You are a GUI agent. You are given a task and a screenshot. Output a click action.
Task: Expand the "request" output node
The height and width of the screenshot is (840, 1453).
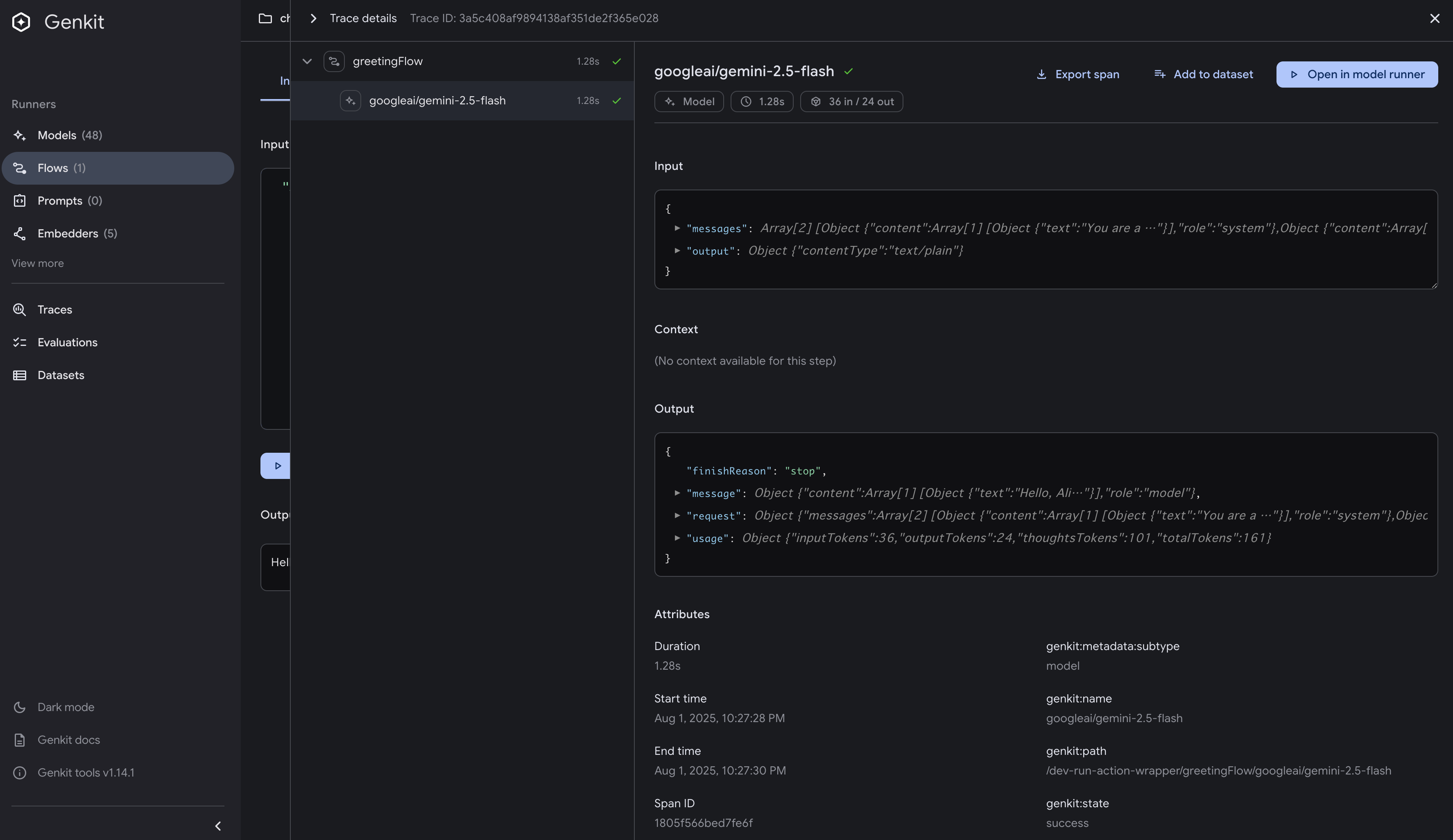click(x=677, y=515)
